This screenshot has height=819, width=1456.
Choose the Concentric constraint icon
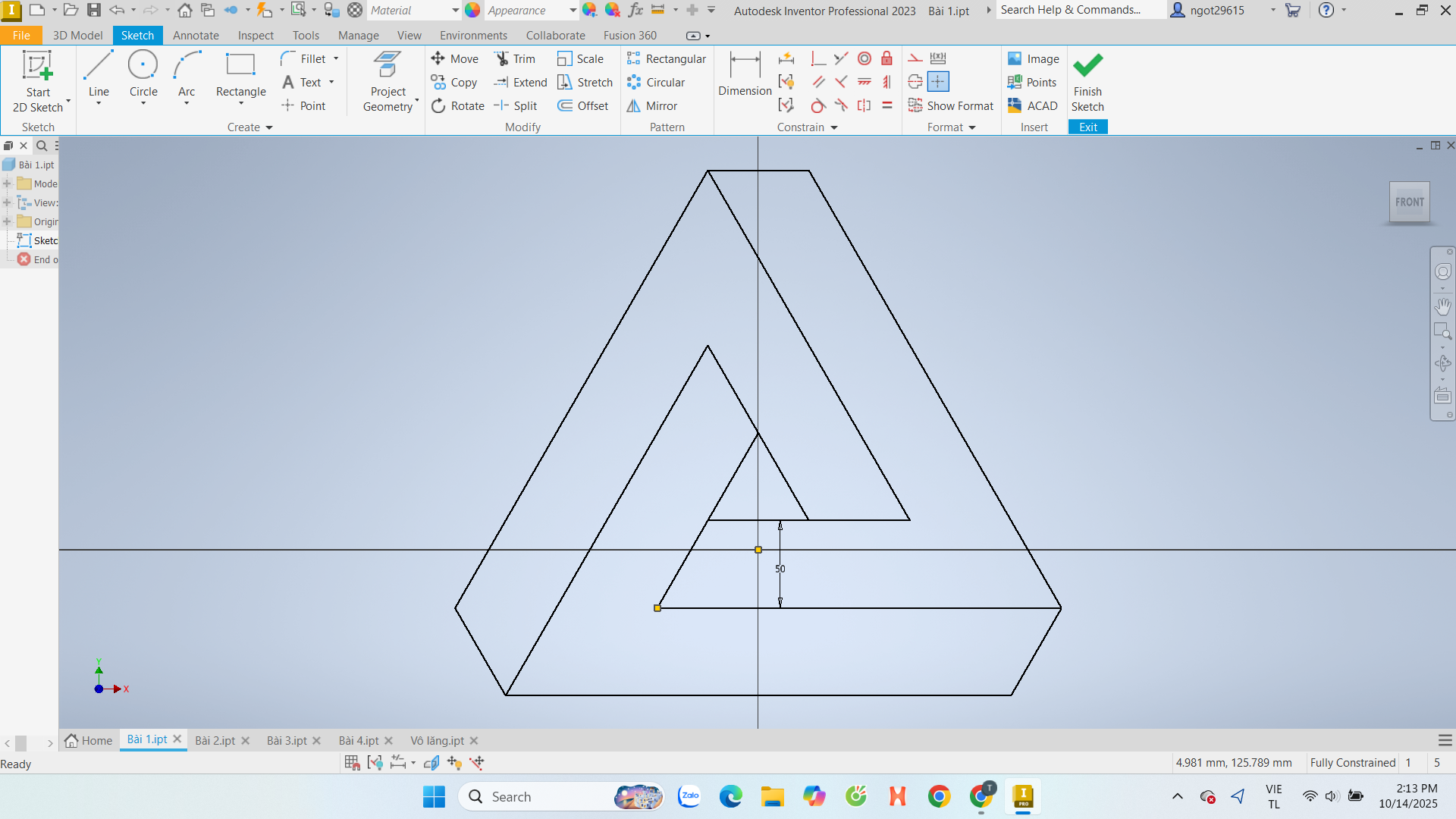pyautogui.click(x=864, y=58)
